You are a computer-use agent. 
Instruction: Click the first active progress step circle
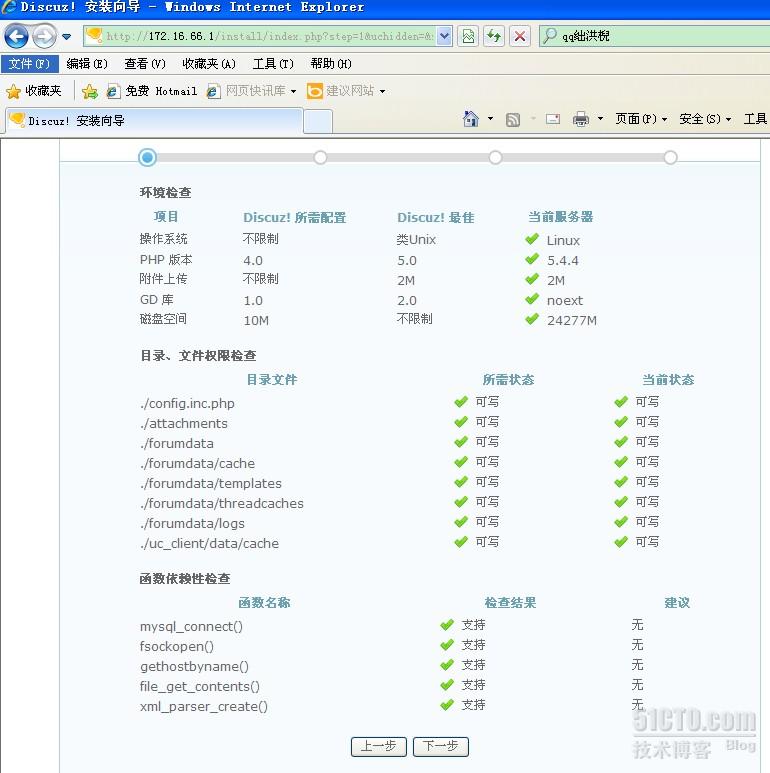point(147,157)
